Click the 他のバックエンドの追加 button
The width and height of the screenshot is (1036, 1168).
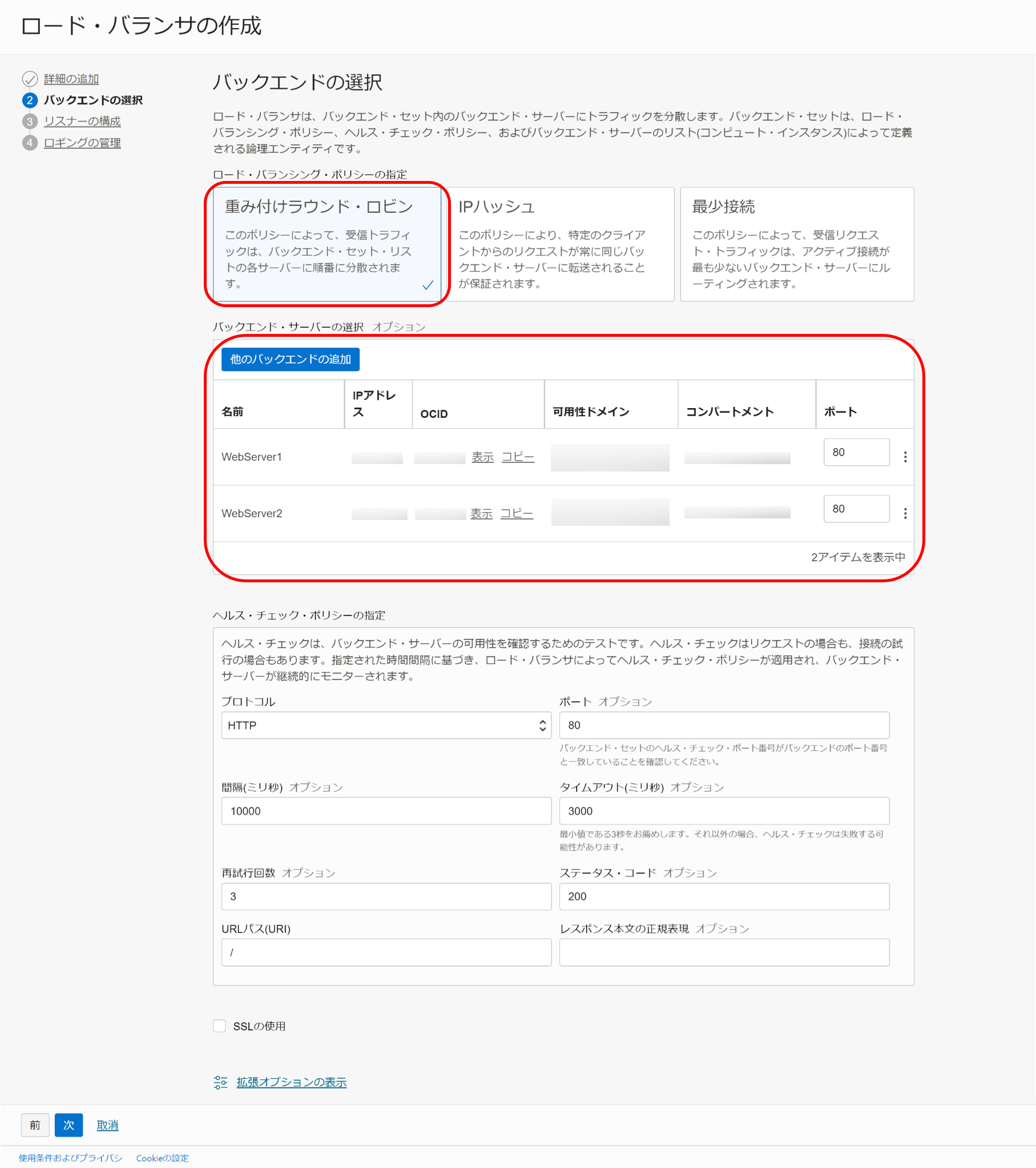click(291, 359)
